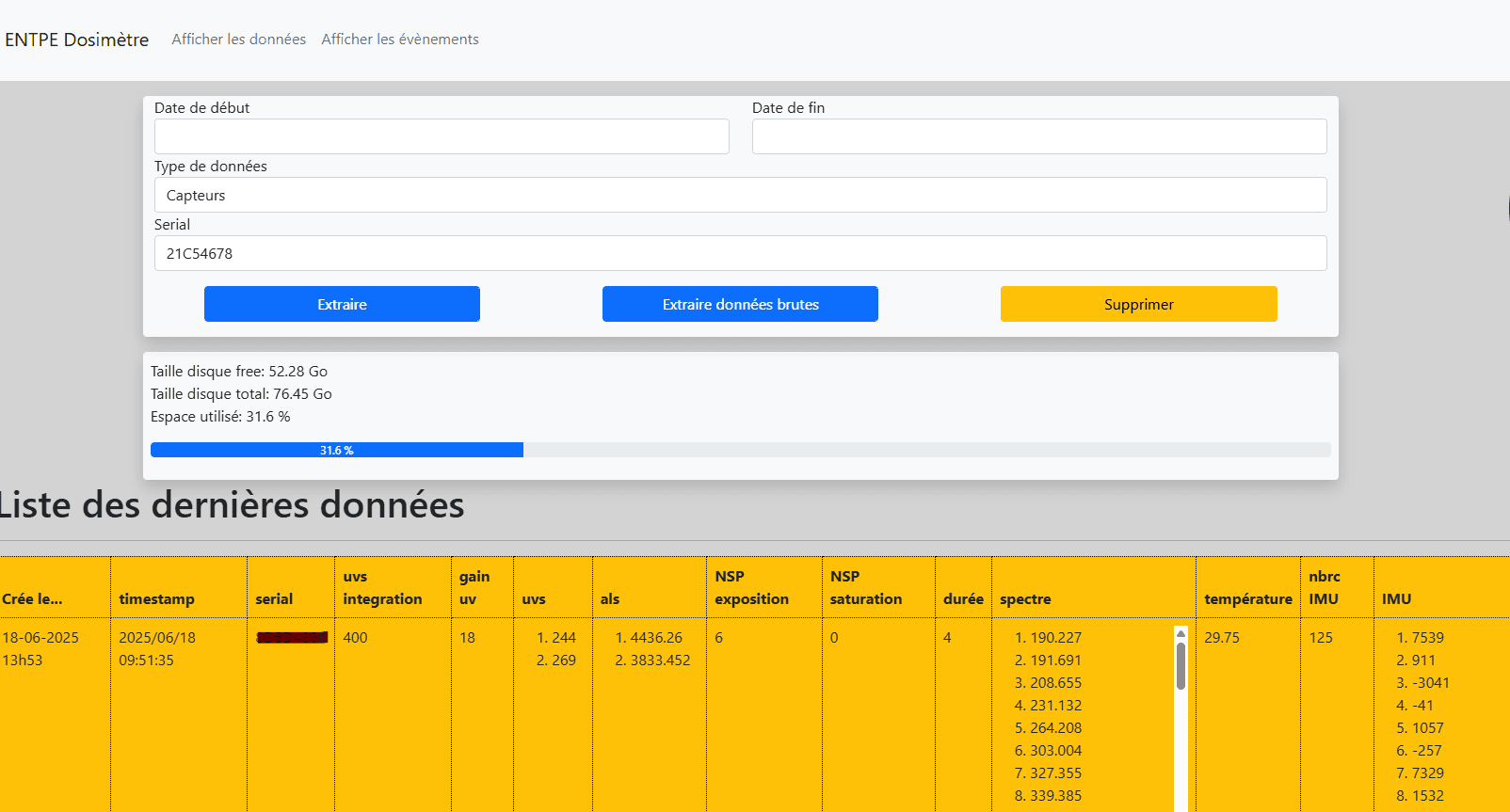The image size is (1510, 812).
Task: Click the Crée le... column header
Action: coord(33,599)
